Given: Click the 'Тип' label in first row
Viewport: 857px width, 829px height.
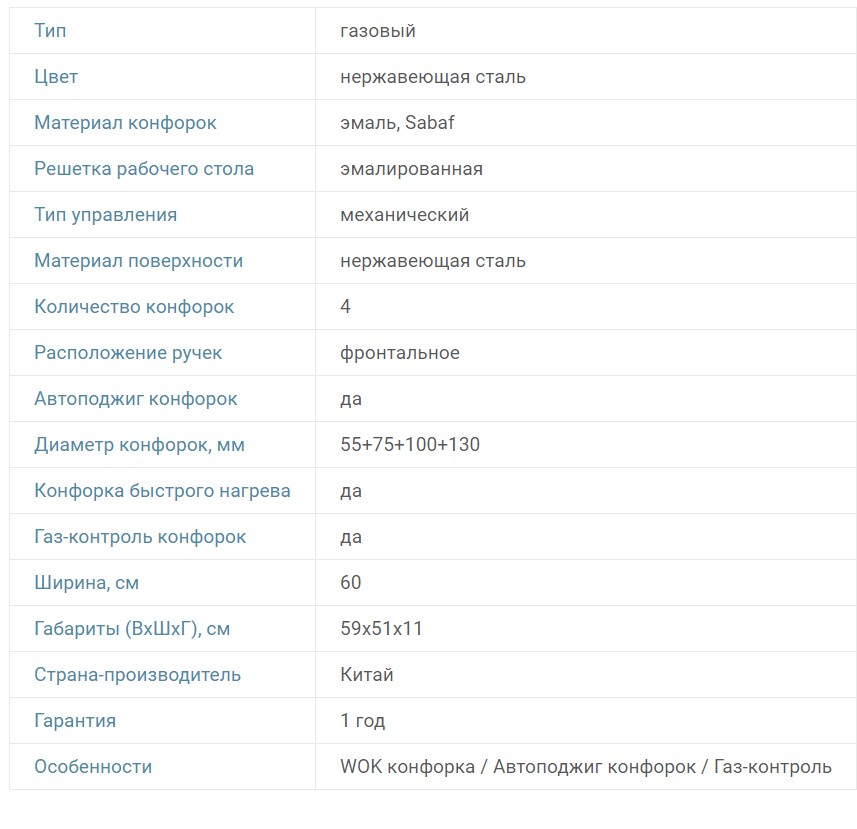Looking at the screenshot, I should click(x=50, y=31).
